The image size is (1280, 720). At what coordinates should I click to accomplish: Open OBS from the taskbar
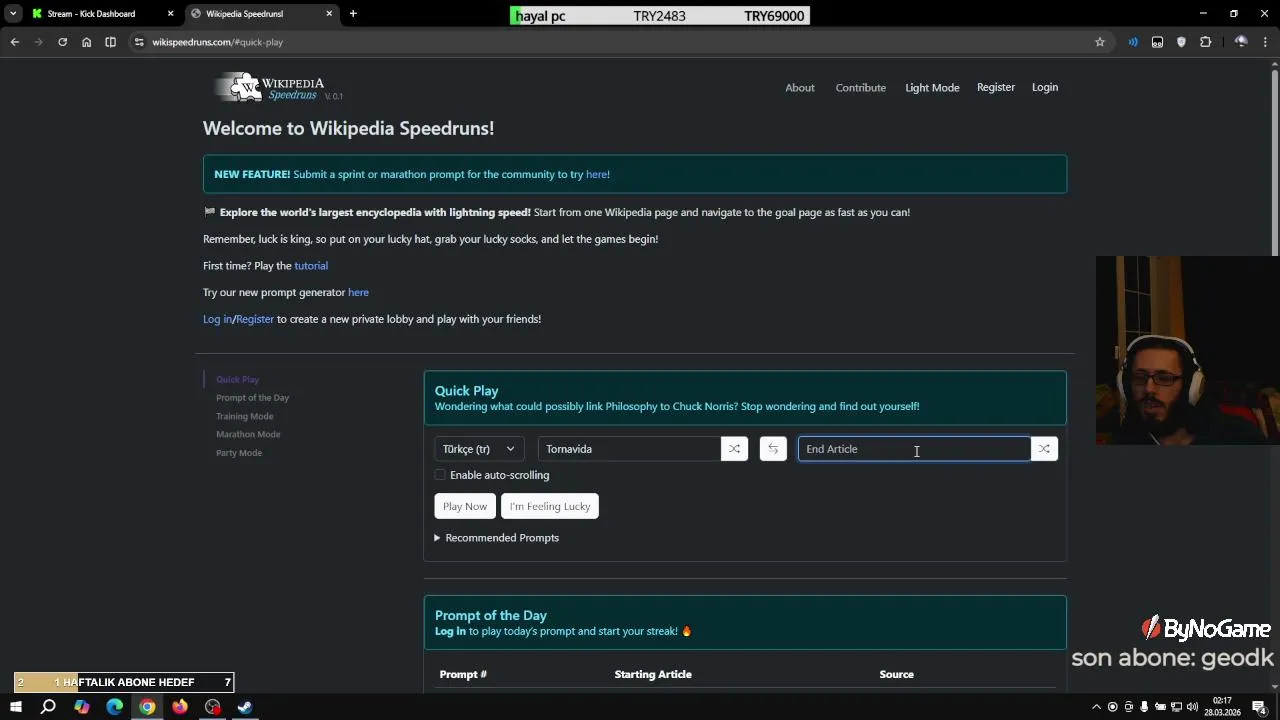pos(212,707)
